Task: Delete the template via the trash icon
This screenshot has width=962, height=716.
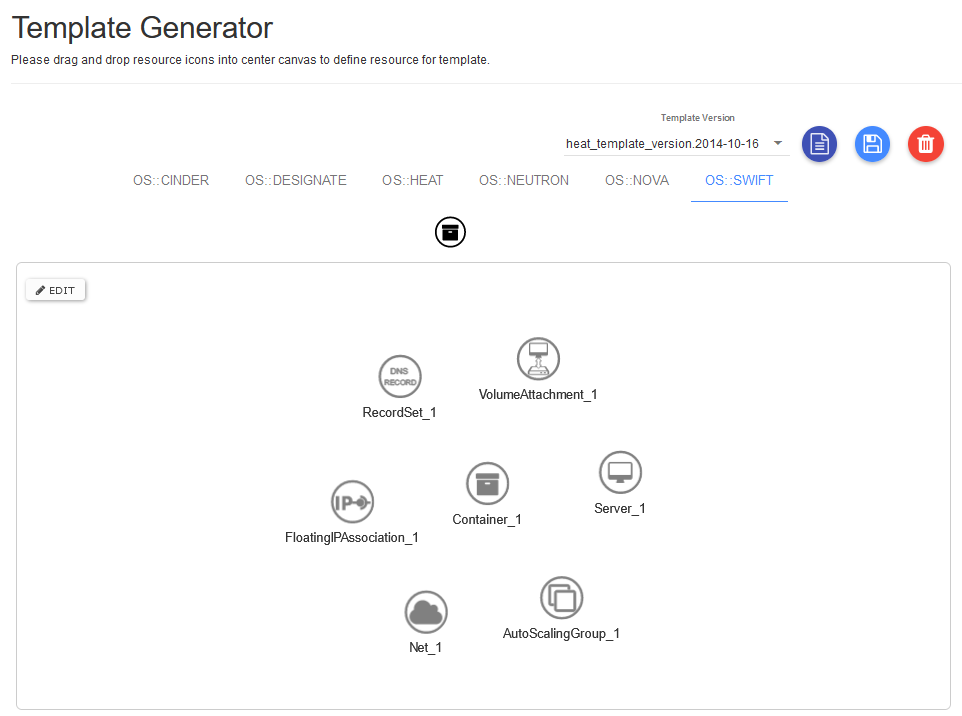Action: 925,144
